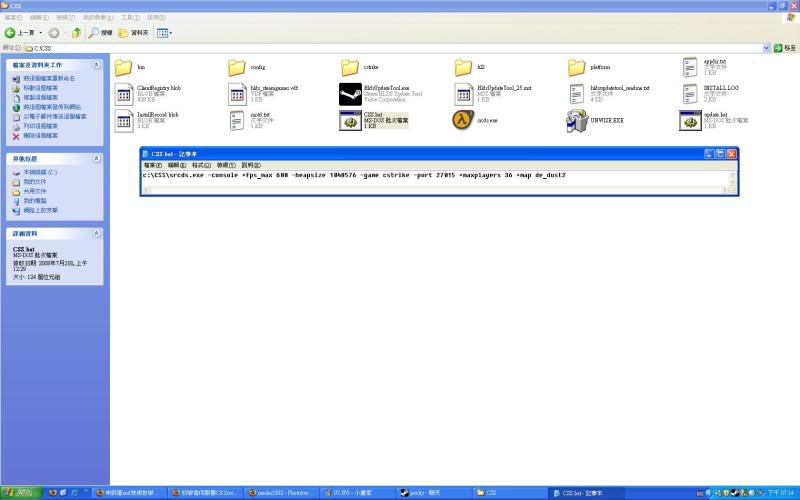Open the cstrike folder
This screenshot has height=500, width=800.
350,67
